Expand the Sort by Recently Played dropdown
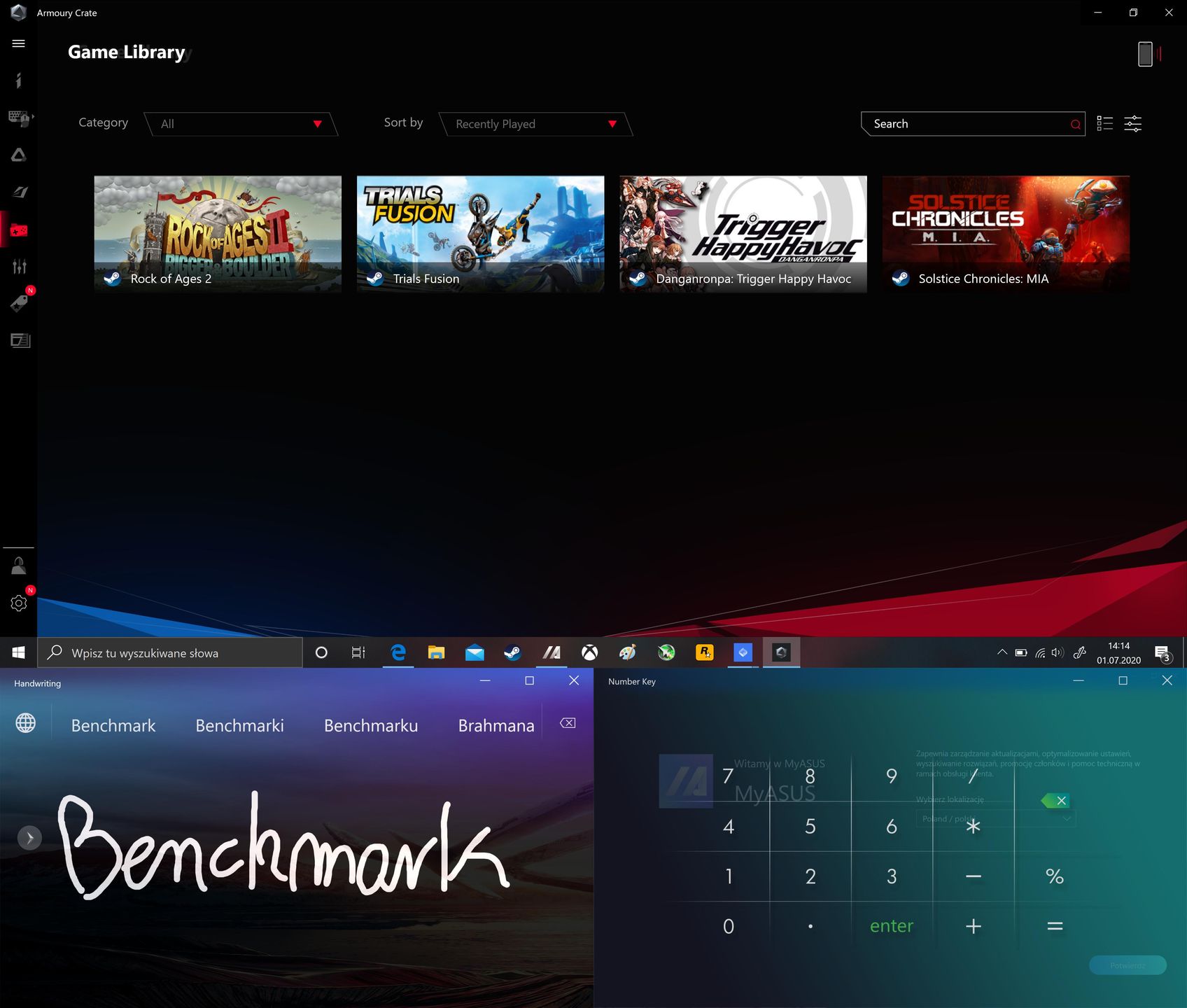The width and height of the screenshot is (1187, 1008). (536, 124)
